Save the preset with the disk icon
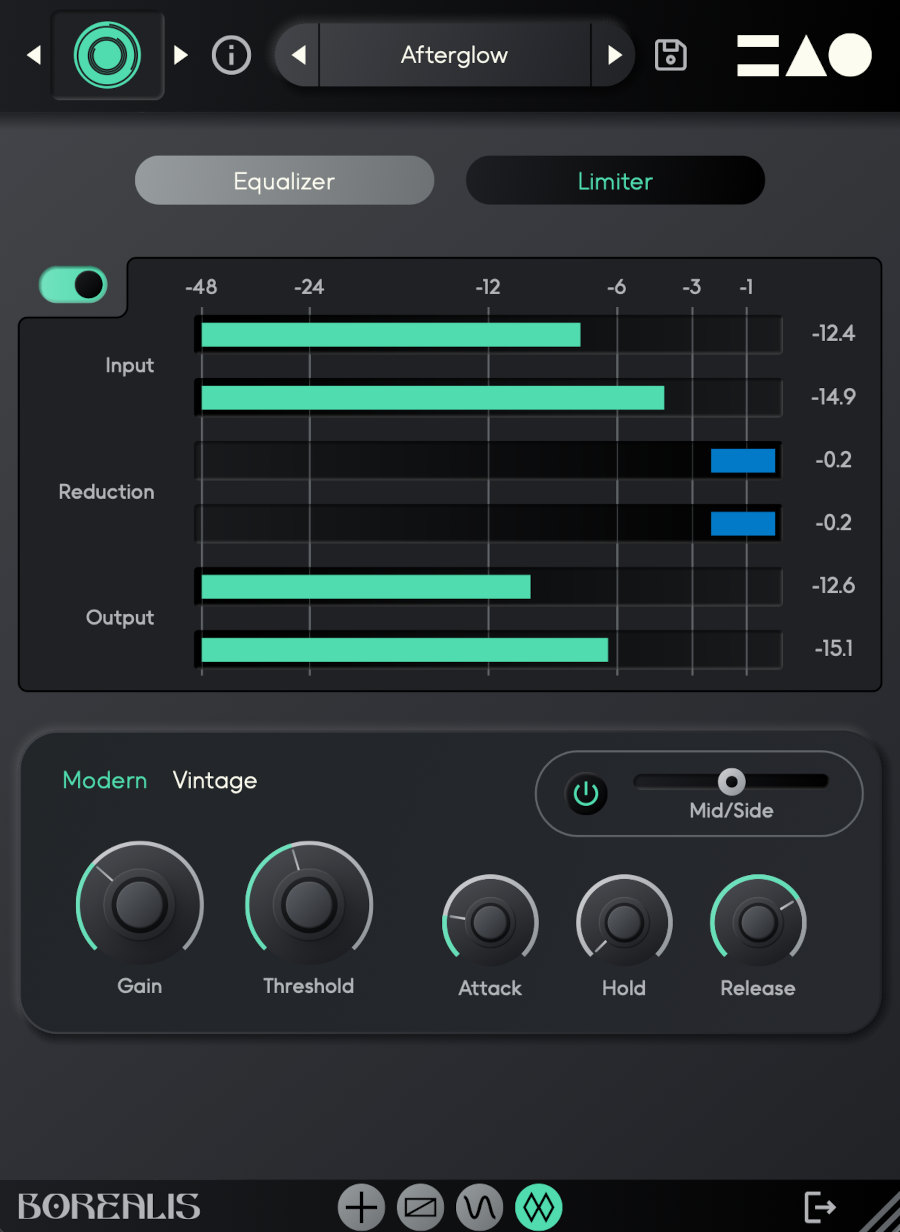Screen dimensions: 900x1232 pyautogui.click(x=670, y=55)
